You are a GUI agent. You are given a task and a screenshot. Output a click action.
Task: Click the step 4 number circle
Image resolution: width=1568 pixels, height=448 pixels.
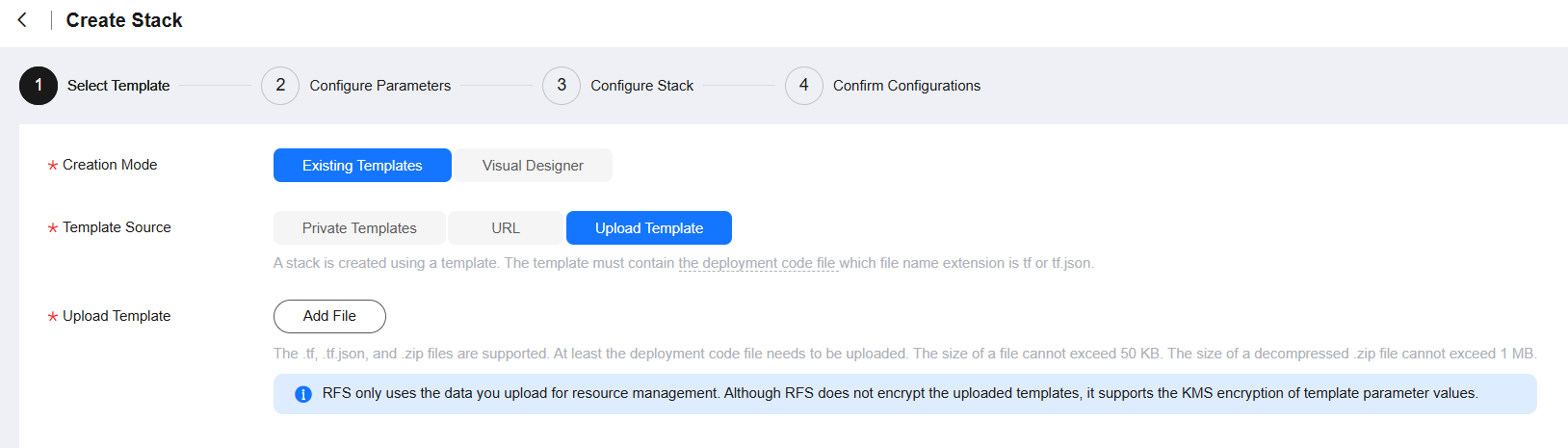pos(804,86)
